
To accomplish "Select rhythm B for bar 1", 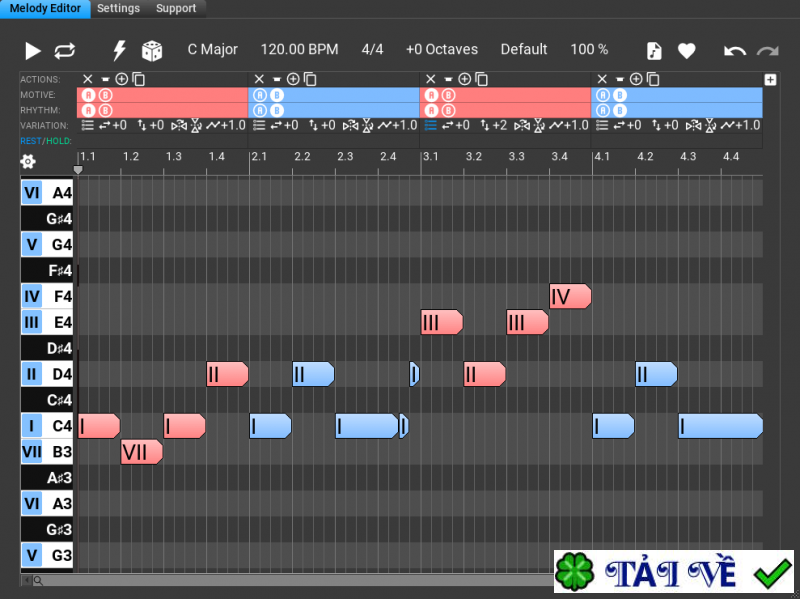I will (106, 110).
